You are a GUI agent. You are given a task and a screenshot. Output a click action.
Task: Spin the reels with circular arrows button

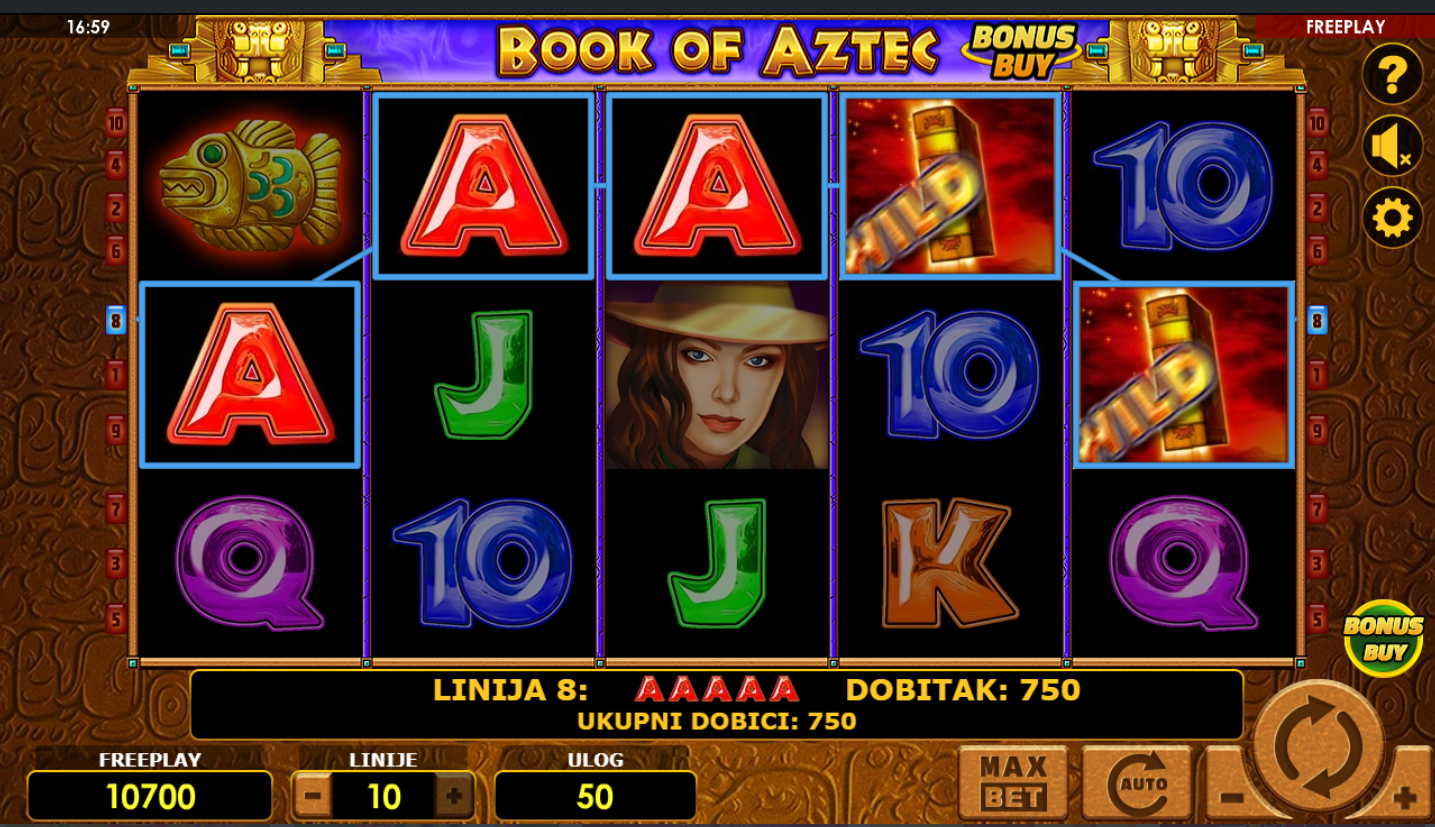pyautogui.click(x=1318, y=744)
